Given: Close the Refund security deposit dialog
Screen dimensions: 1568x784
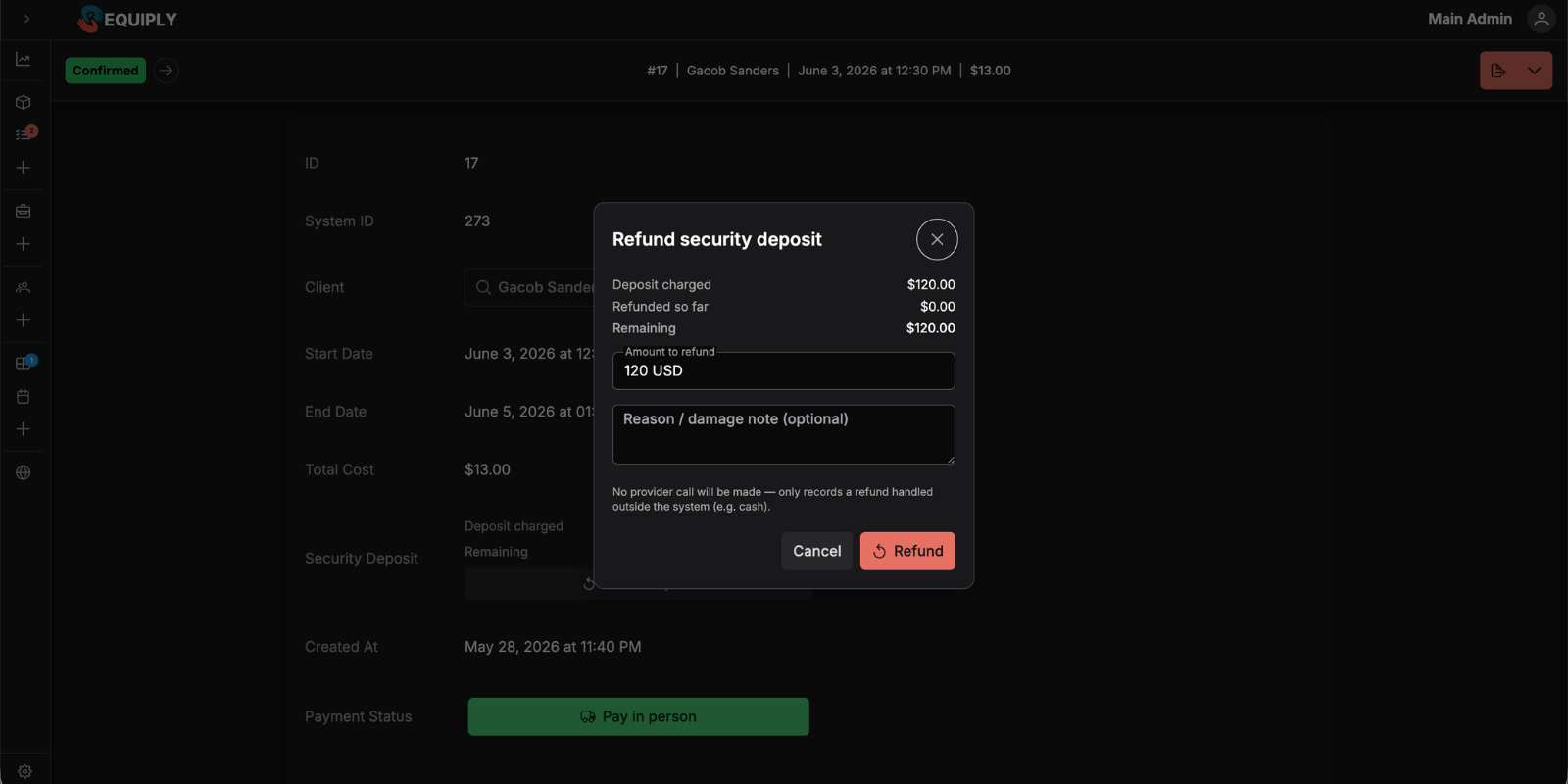Looking at the screenshot, I should pos(937,239).
